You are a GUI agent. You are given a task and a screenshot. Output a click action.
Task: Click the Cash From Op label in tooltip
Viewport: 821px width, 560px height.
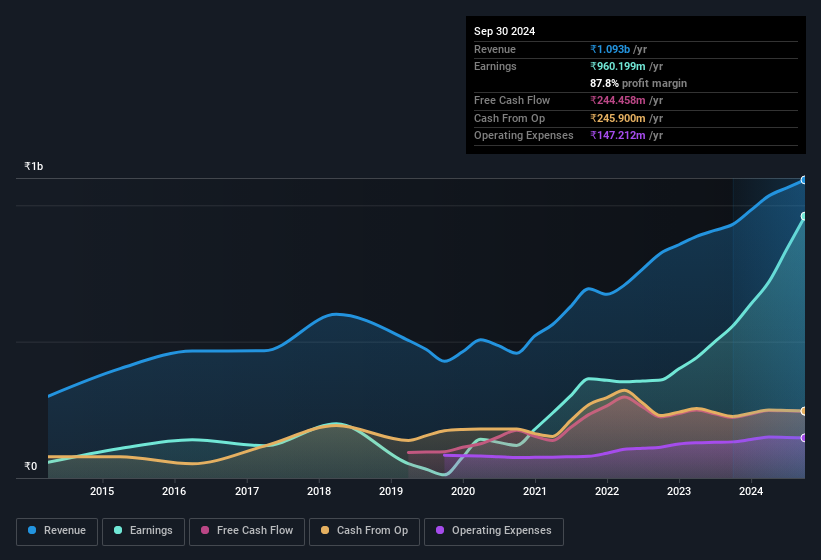[x=509, y=118]
